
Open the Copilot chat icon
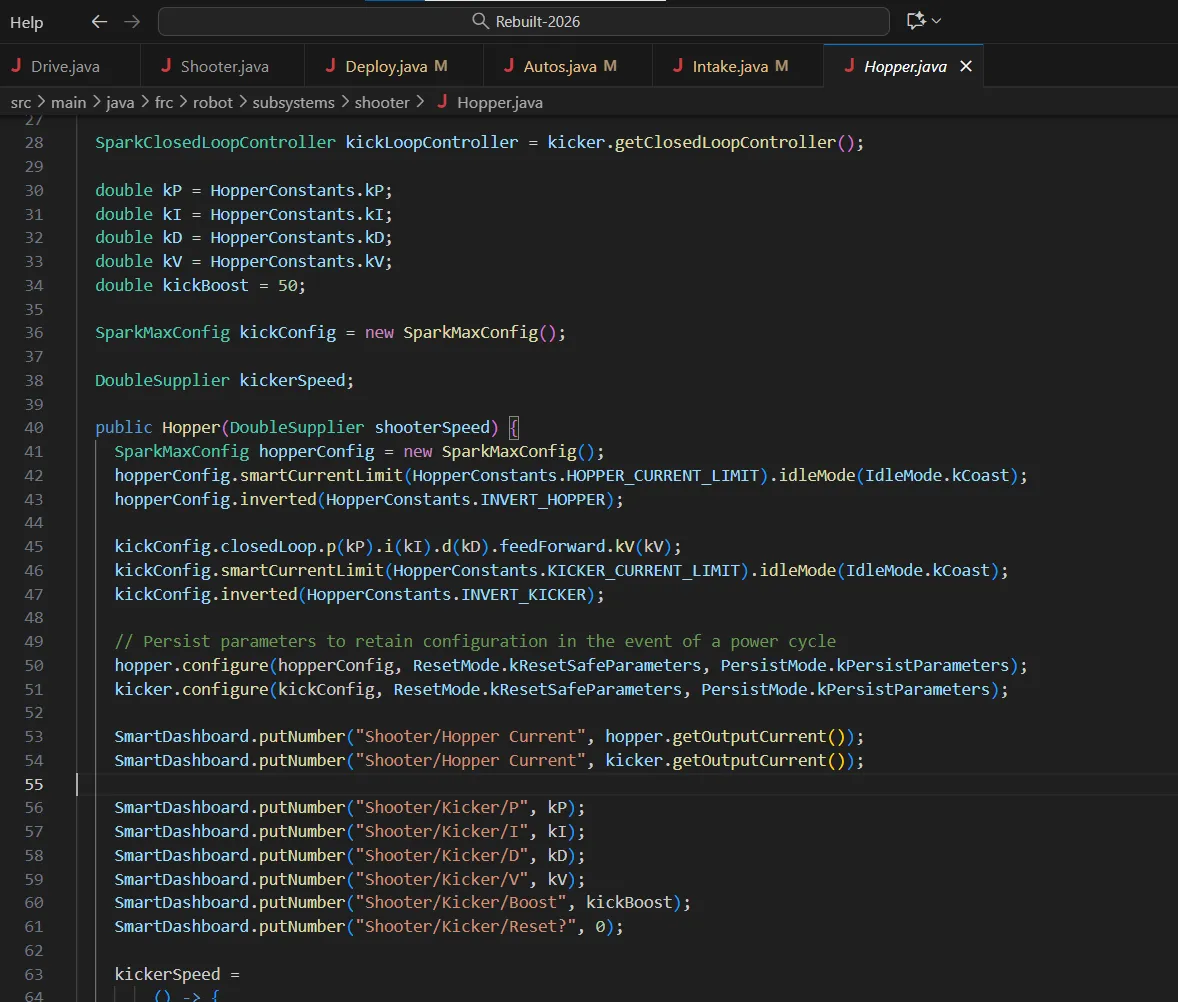point(915,21)
